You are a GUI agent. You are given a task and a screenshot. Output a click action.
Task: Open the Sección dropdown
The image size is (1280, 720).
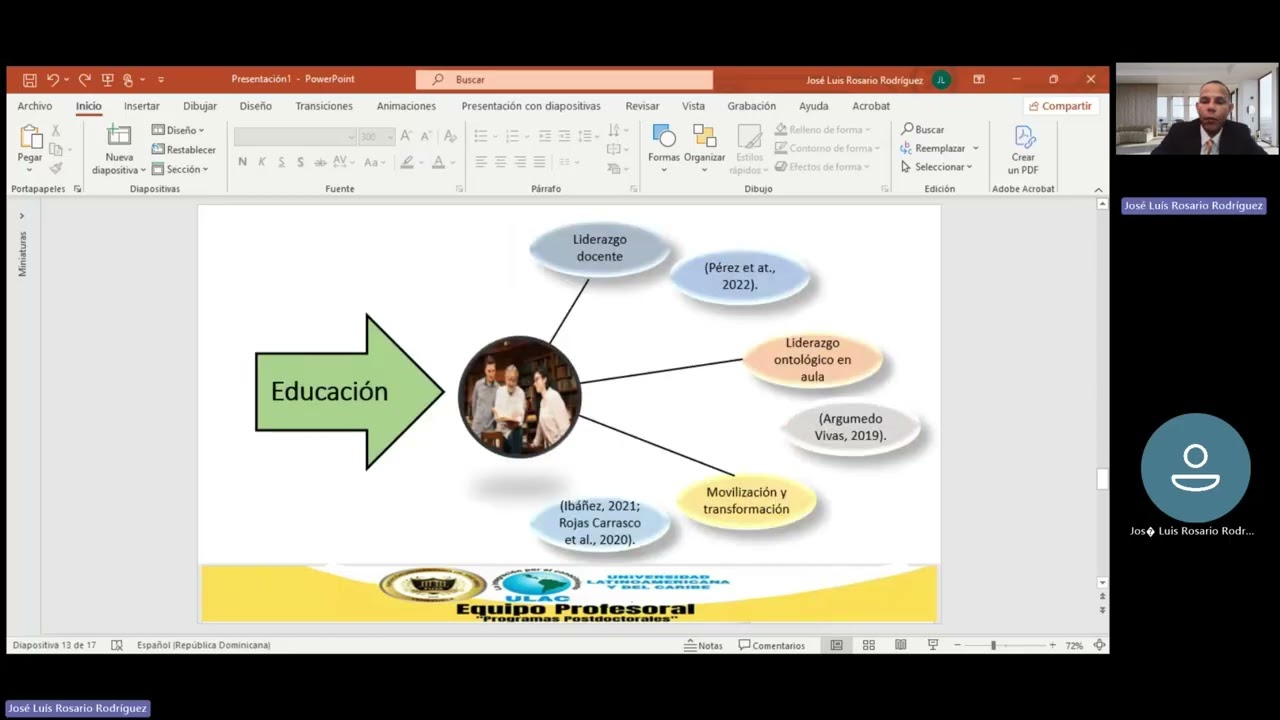(x=181, y=169)
